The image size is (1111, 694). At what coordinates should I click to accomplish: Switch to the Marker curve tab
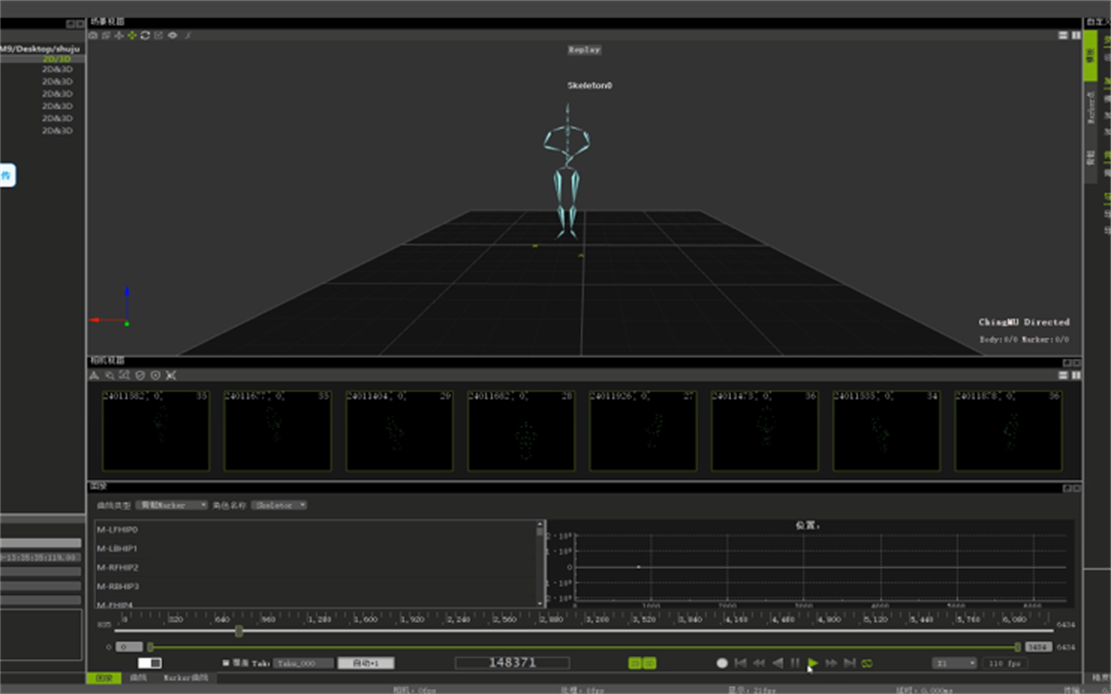tap(187, 678)
